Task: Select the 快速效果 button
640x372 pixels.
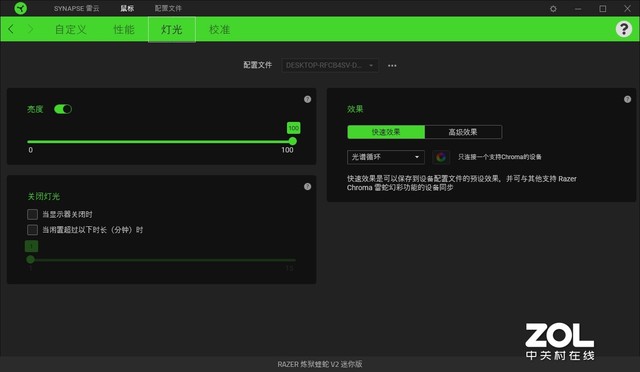Action: (x=386, y=132)
